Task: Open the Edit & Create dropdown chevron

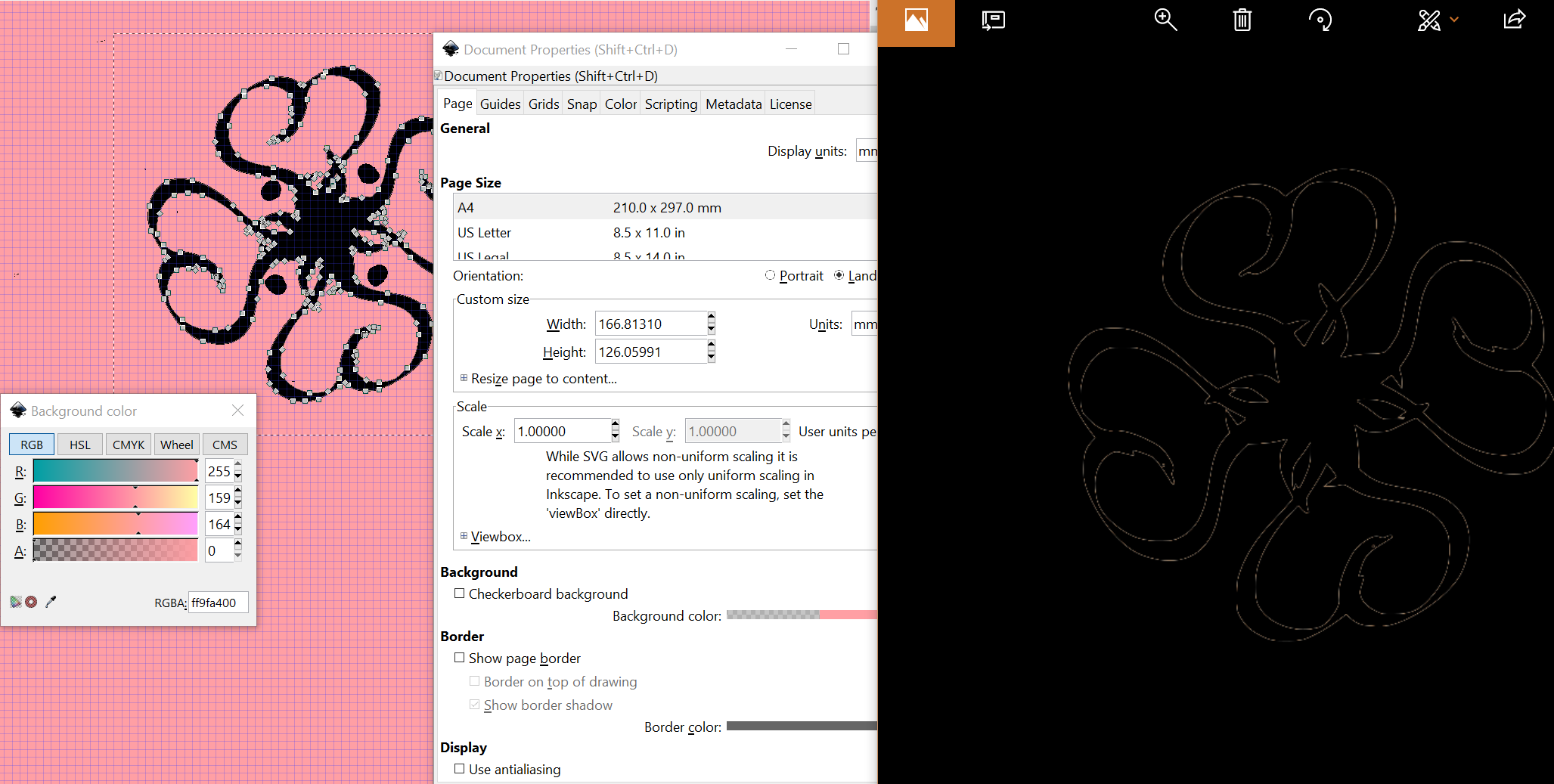Action: [x=1453, y=20]
